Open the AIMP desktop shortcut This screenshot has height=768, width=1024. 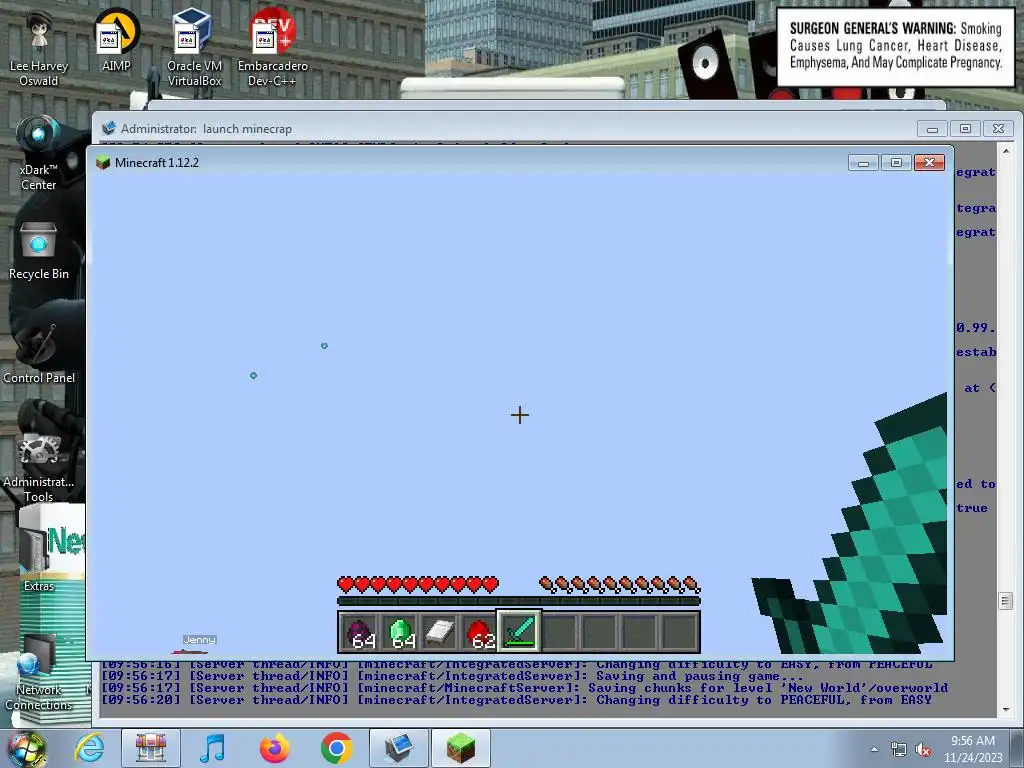point(116,40)
